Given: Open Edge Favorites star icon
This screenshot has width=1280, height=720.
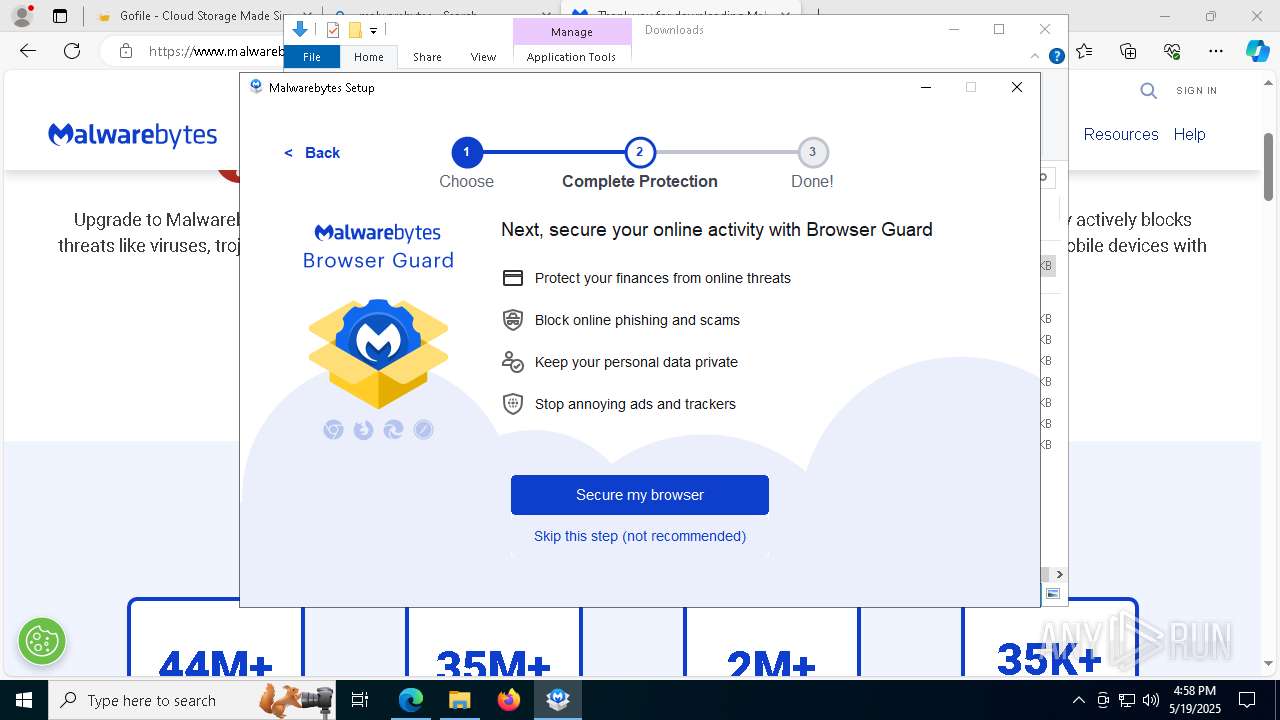Looking at the screenshot, I should 1085,51.
